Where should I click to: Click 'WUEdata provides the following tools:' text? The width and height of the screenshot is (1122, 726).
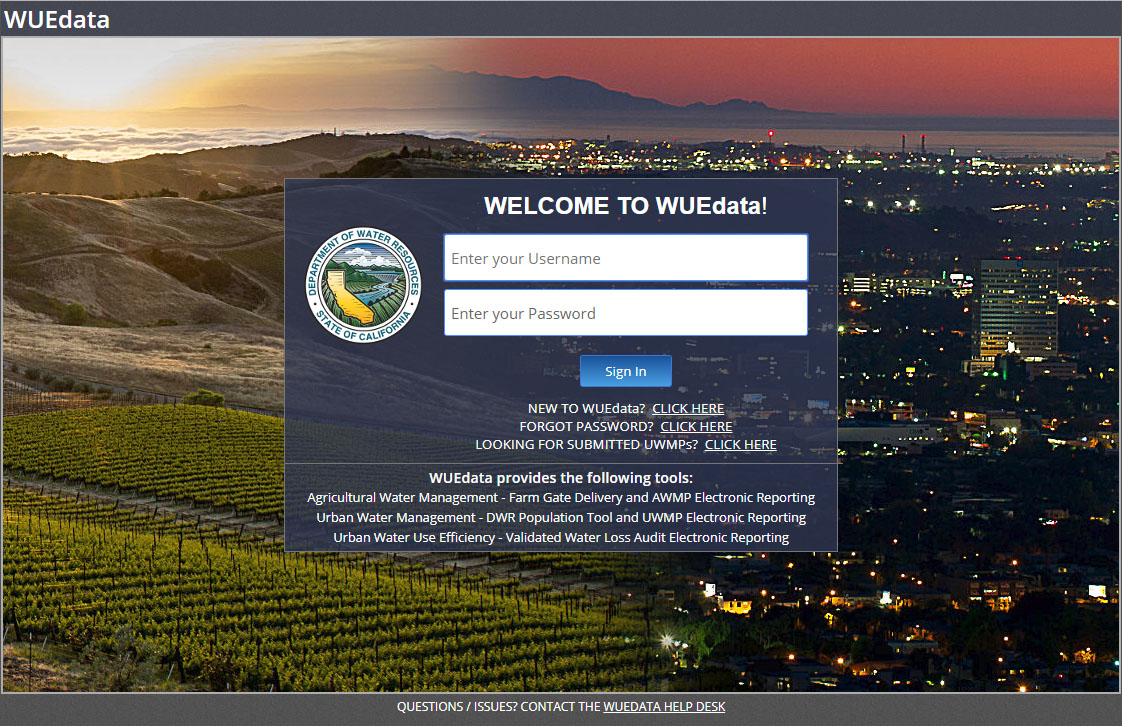click(x=561, y=478)
